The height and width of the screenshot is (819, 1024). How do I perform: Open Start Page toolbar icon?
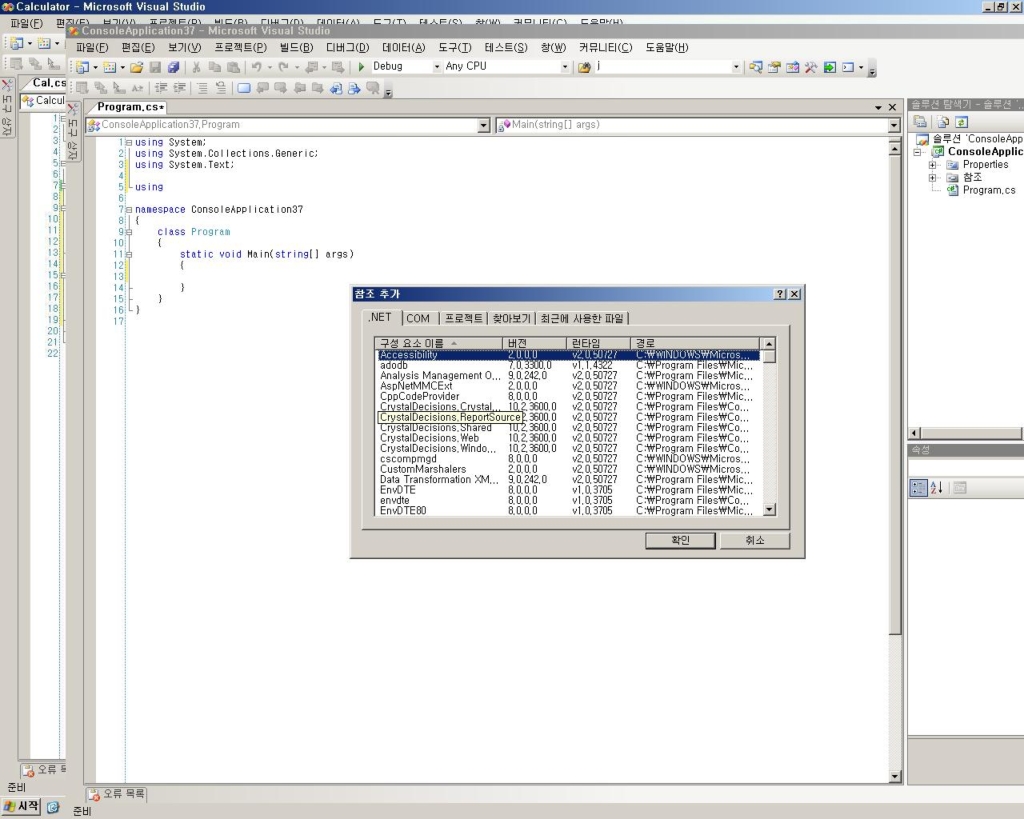829,67
